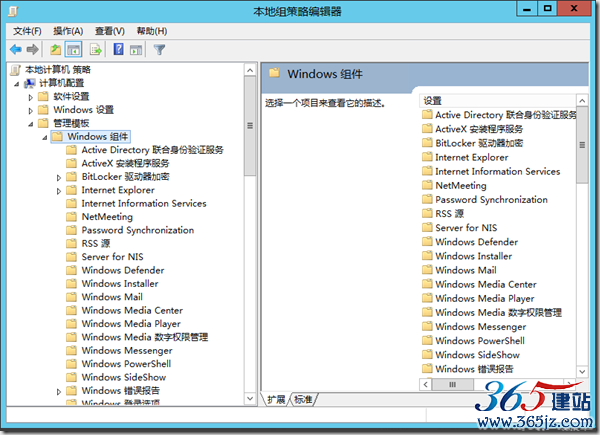Open Help via the blue question icon

point(119,49)
